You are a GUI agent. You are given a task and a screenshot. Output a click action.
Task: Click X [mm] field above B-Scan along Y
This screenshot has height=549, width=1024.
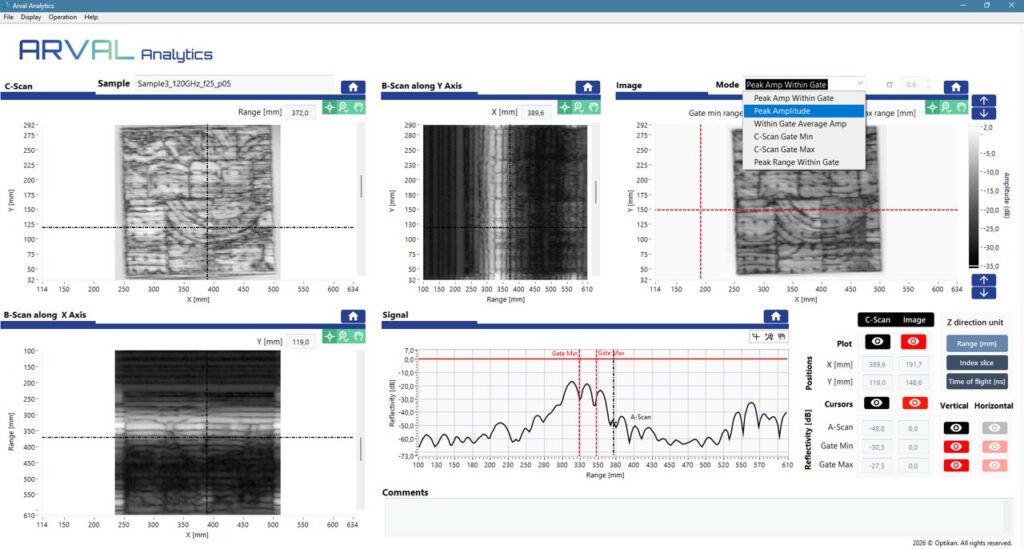[537, 112]
